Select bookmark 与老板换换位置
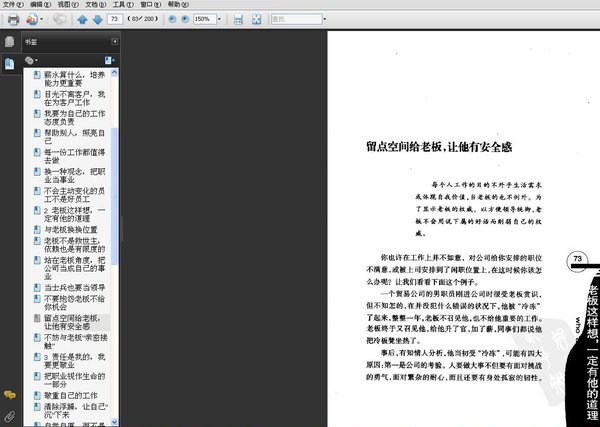Screen dimensions: 600x427 71,230
